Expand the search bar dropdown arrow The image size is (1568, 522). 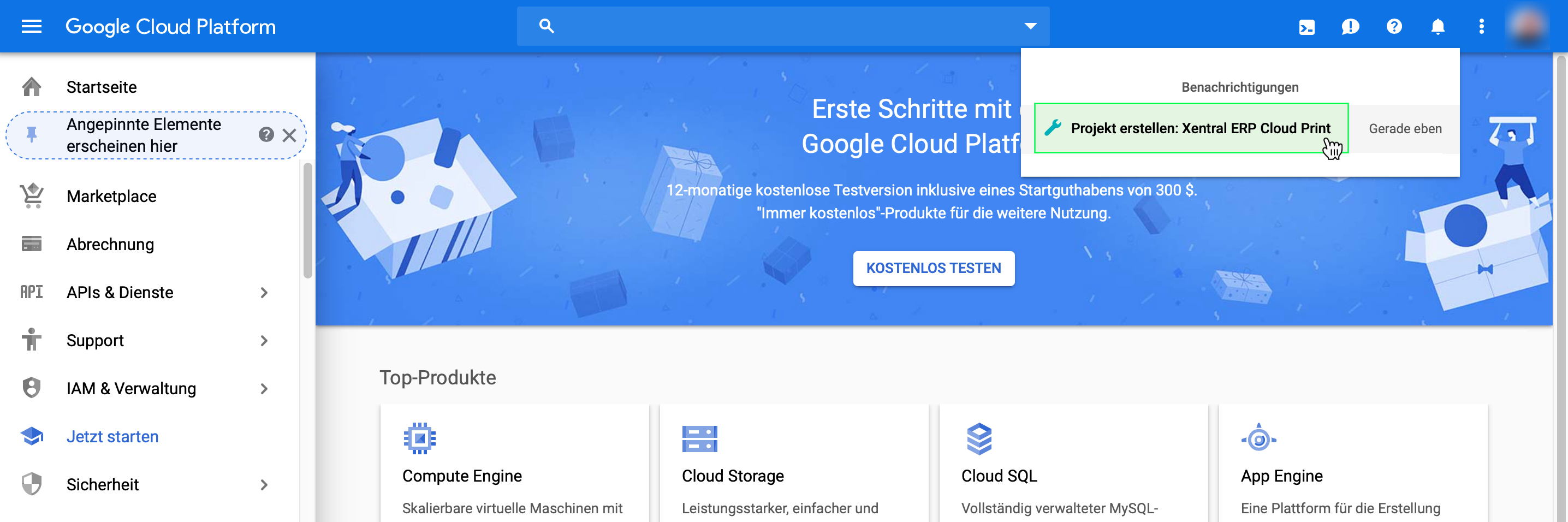pyautogui.click(x=1030, y=26)
